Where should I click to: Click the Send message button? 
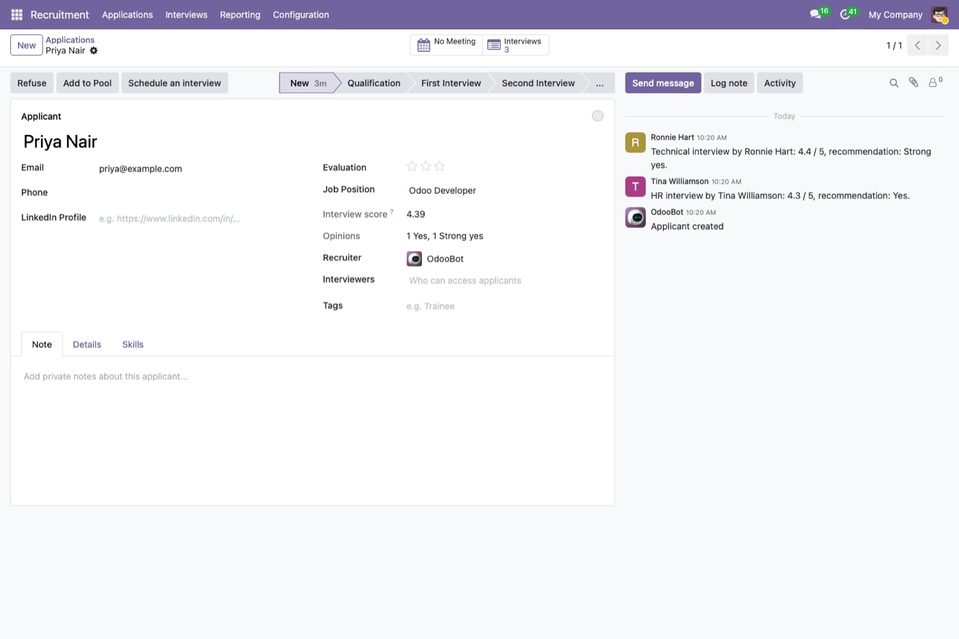(x=663, y=83)
